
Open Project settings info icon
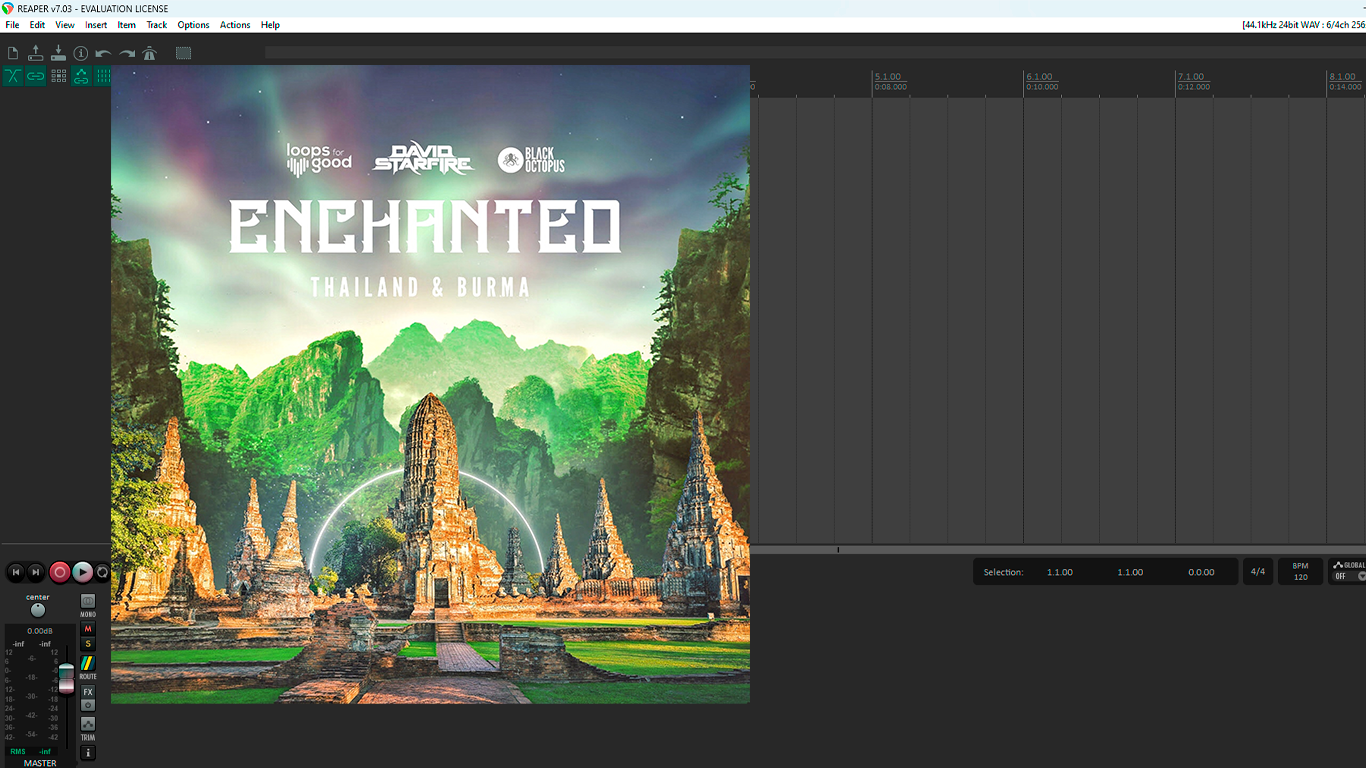point(81,54)
